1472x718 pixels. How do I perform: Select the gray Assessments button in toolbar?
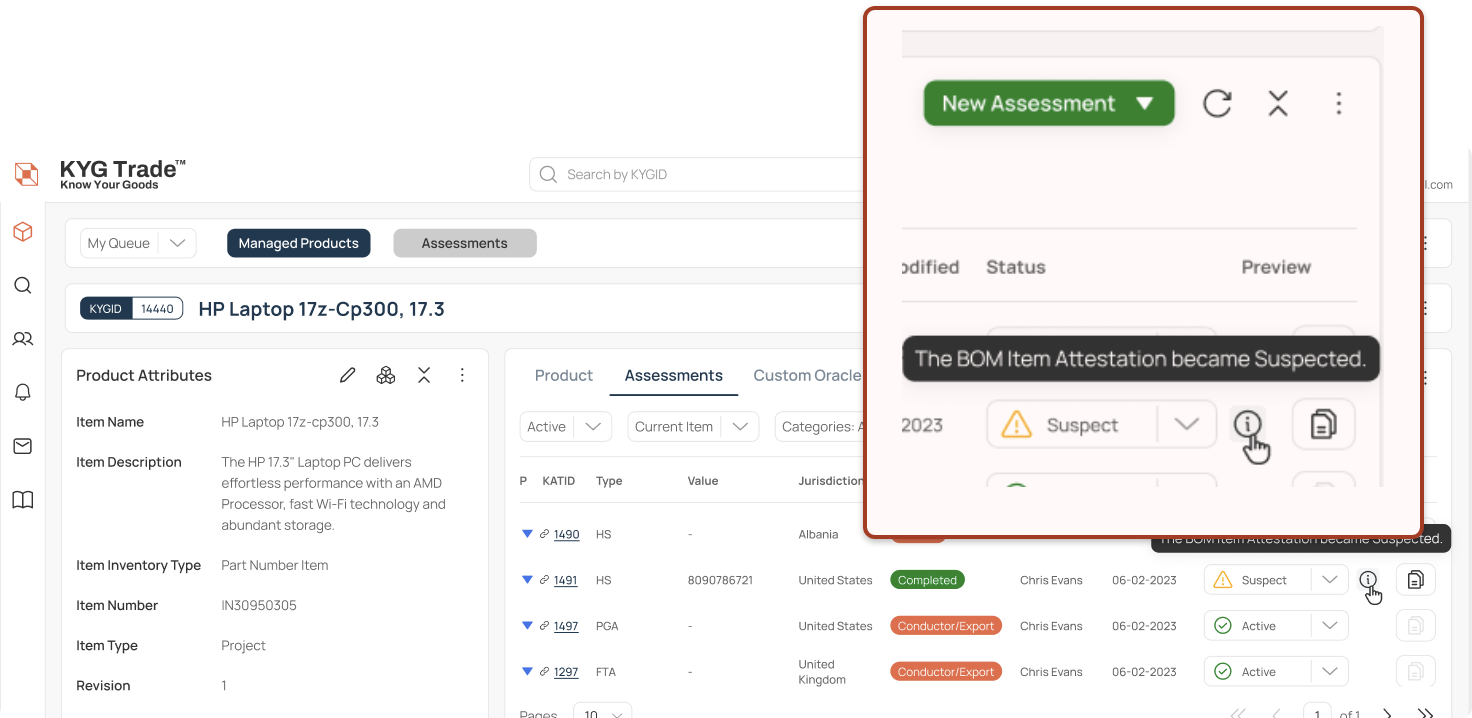[x=465, y=243]
